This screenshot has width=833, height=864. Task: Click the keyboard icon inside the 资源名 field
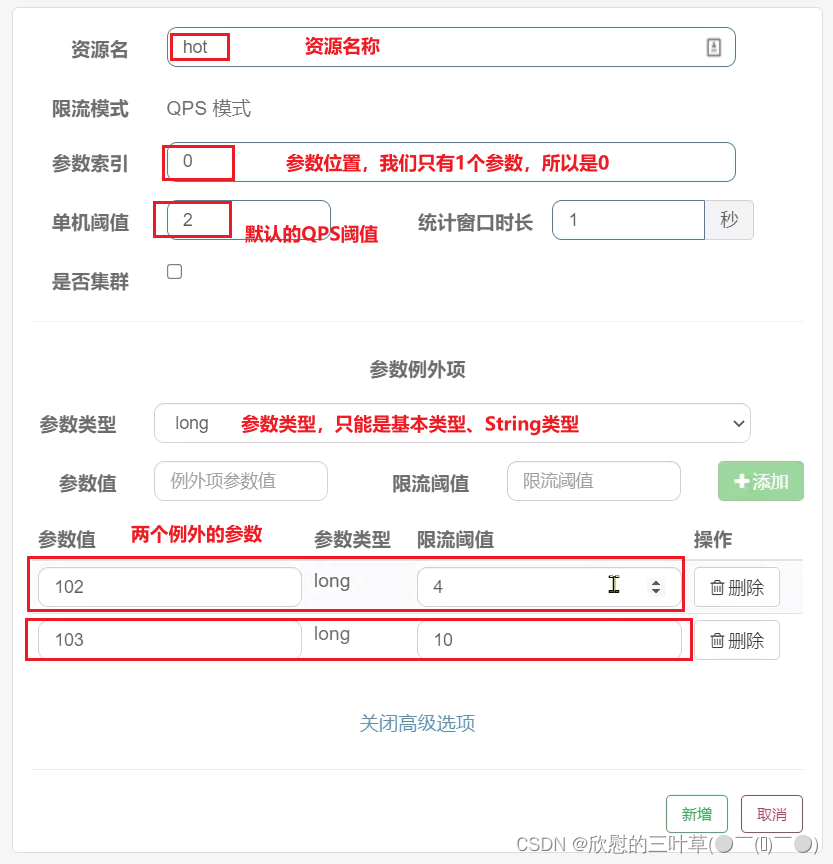713,47
